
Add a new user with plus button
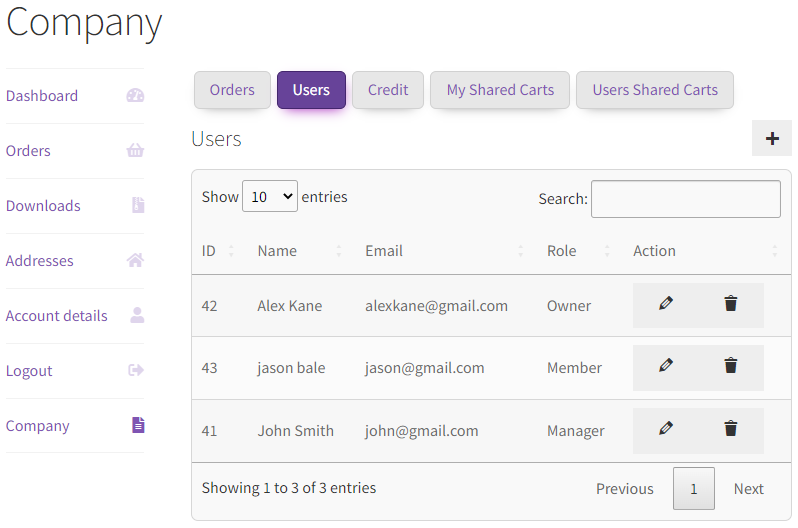[x=772, y=138]
